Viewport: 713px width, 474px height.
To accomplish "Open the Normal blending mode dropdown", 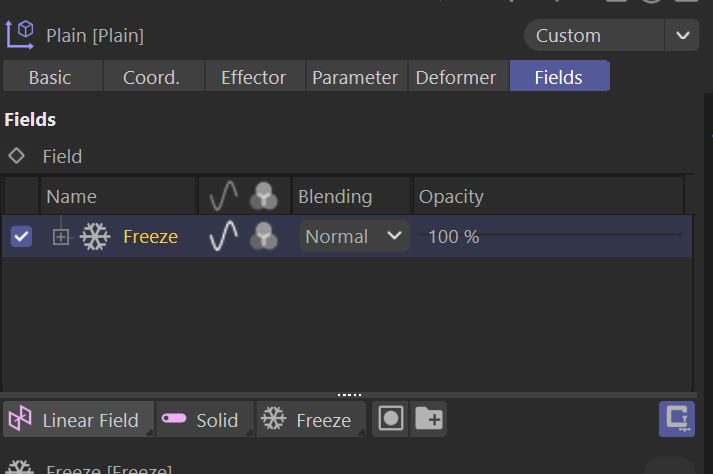I will (355, 237).
